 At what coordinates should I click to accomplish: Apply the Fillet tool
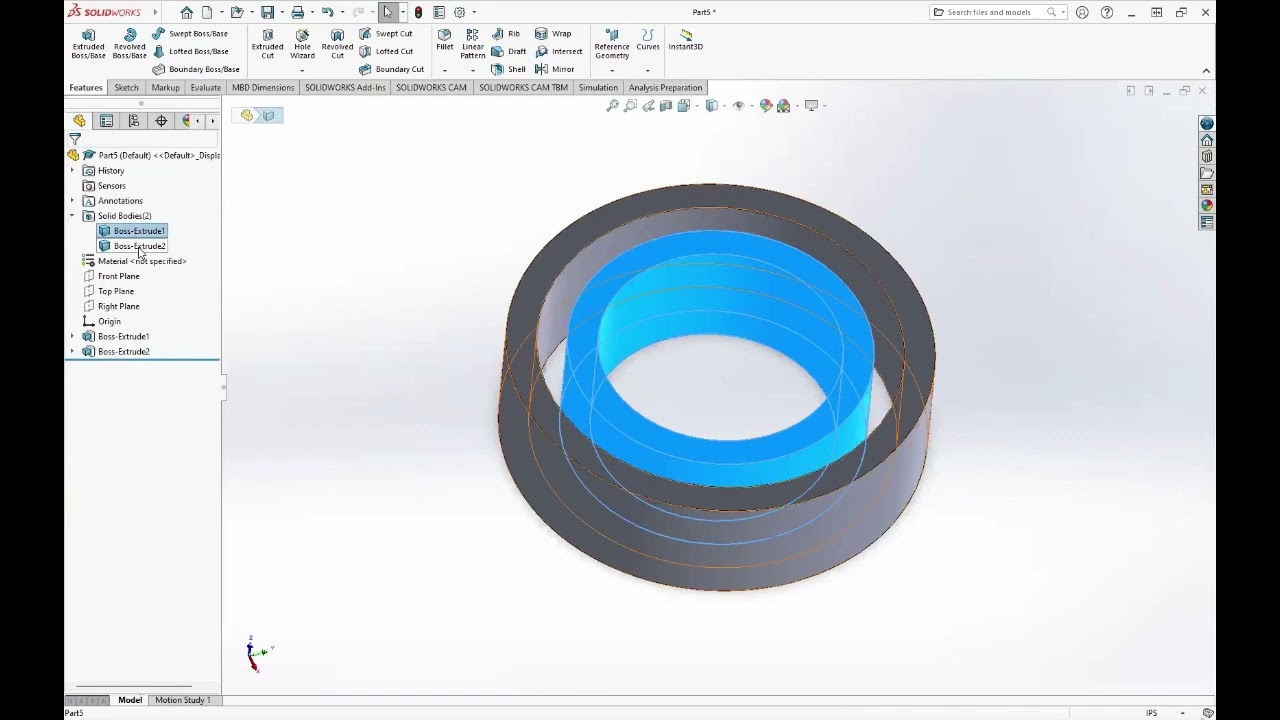444,39
